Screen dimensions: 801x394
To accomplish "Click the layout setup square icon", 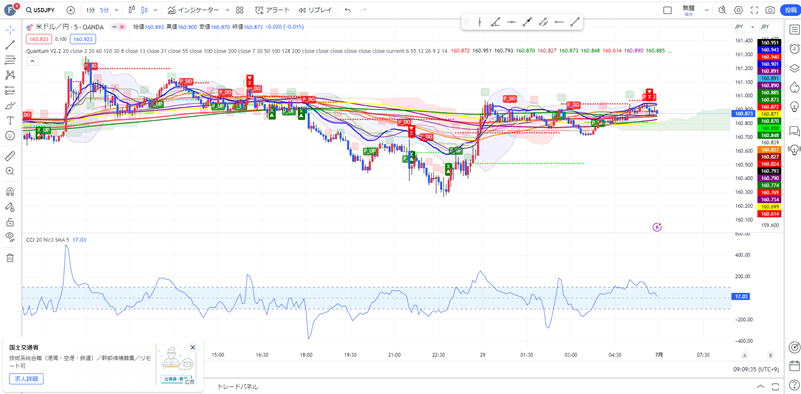I will click(x=667, y=10).
